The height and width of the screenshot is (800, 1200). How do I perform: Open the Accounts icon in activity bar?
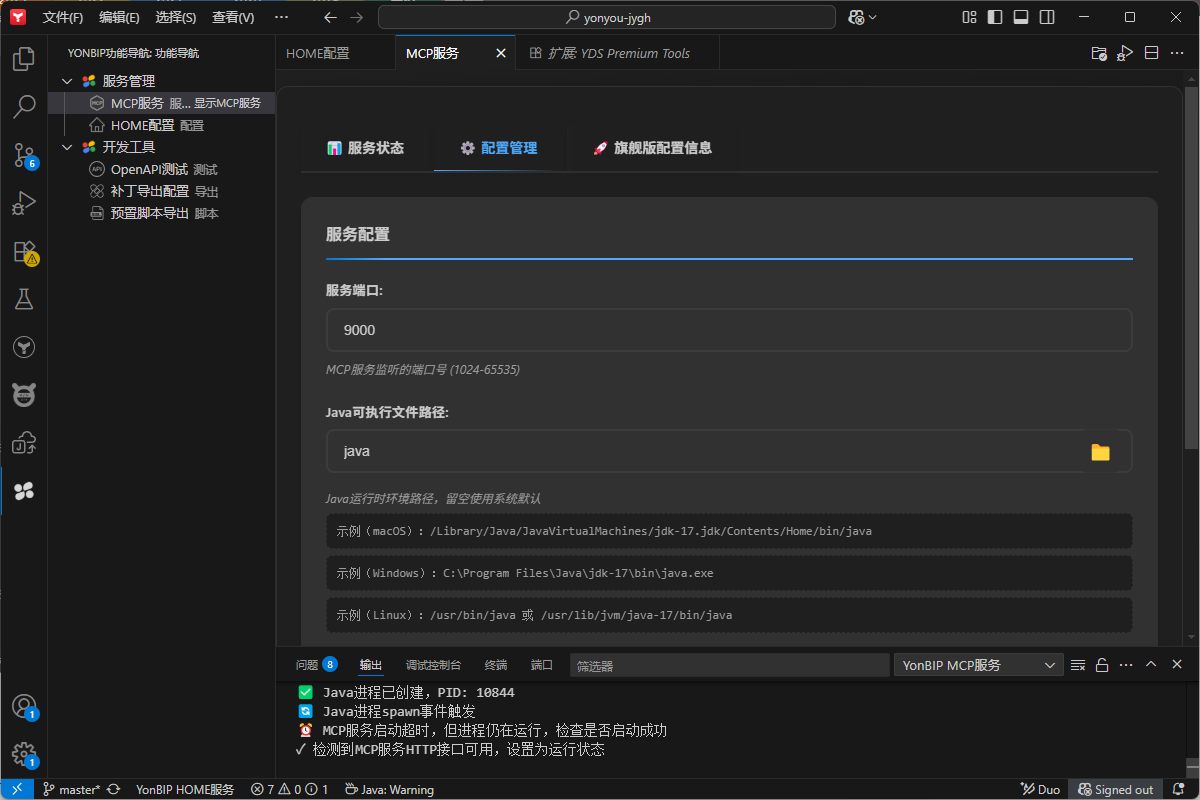point(24,706)
